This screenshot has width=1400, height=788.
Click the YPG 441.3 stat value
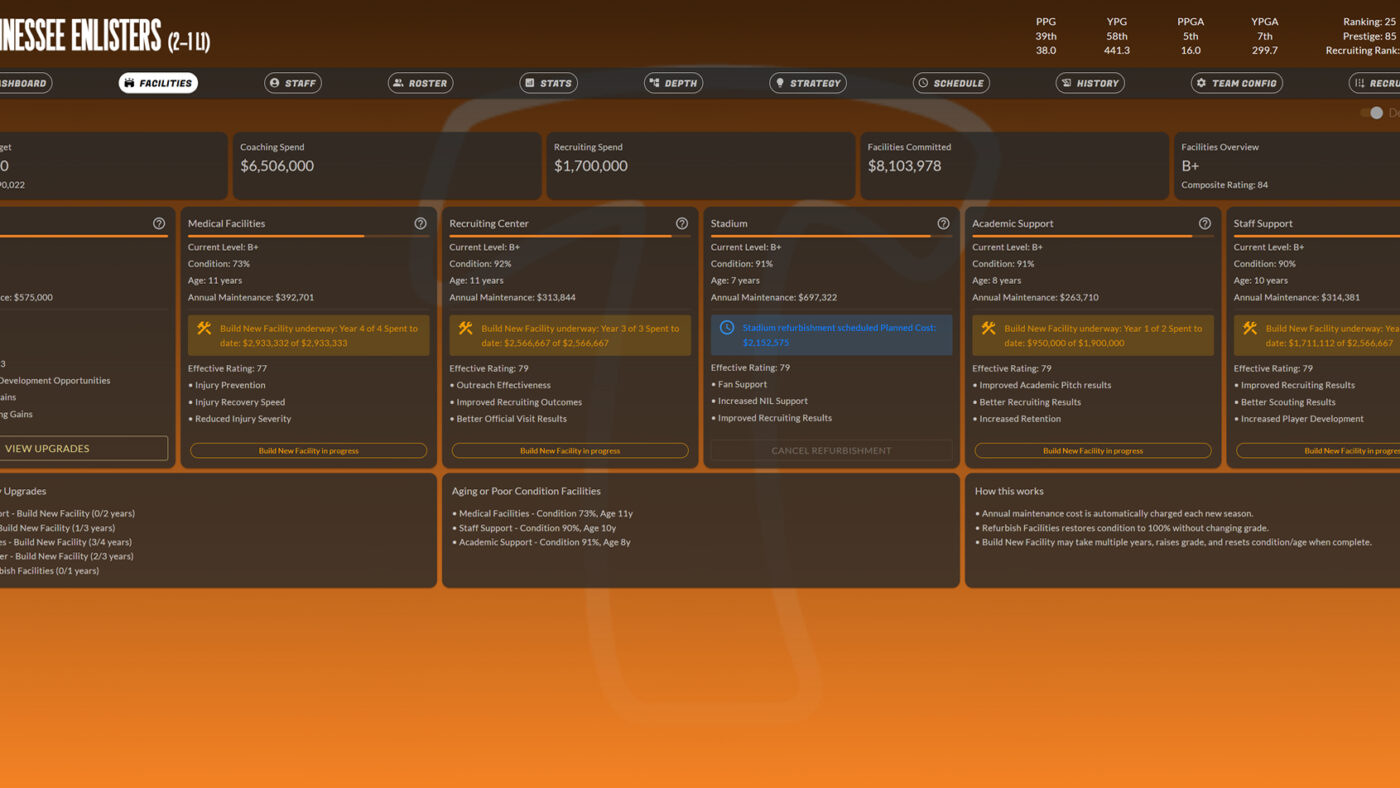1117,50
